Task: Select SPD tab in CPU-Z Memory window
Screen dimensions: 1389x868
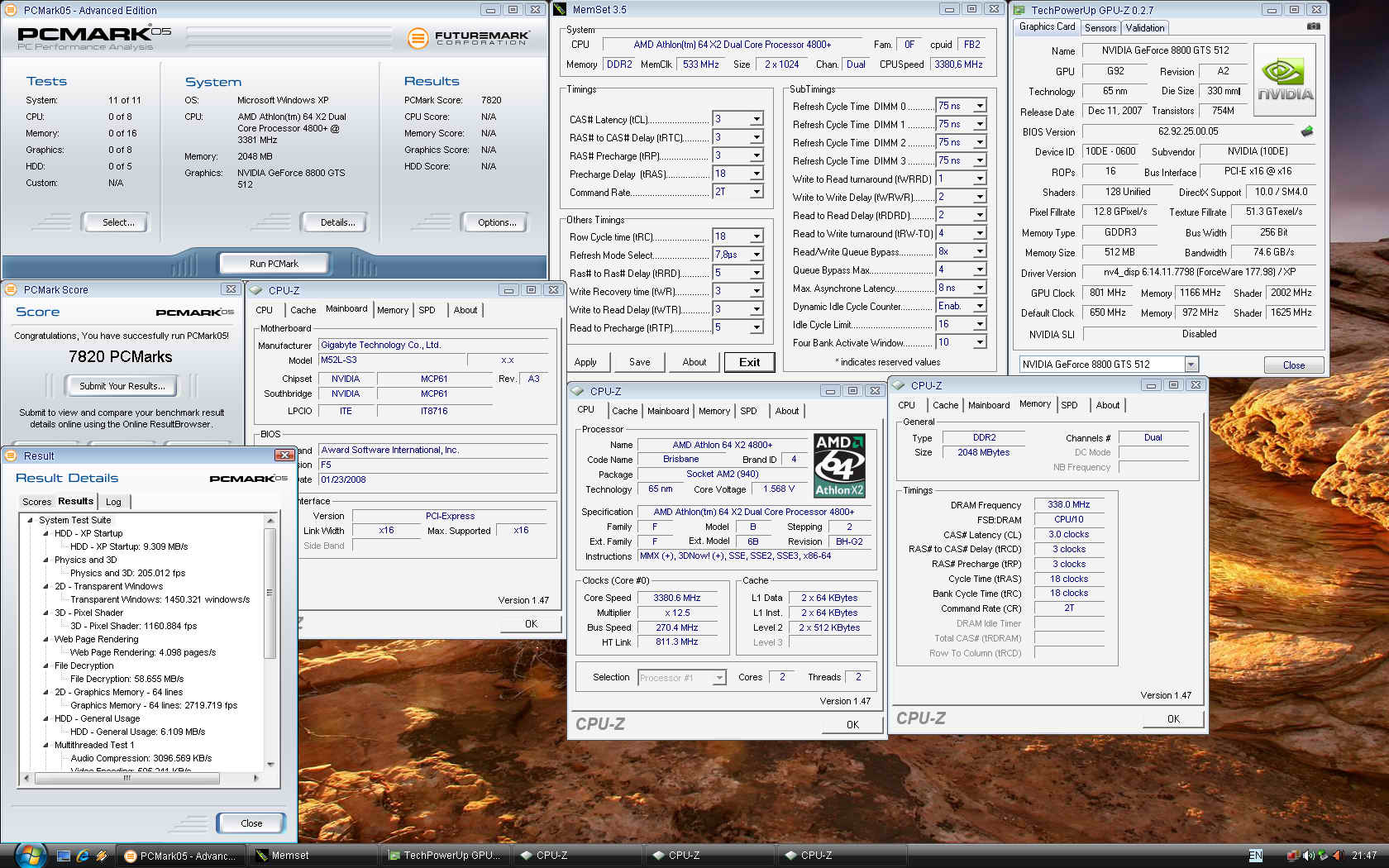Action: tap(1069, 405)
